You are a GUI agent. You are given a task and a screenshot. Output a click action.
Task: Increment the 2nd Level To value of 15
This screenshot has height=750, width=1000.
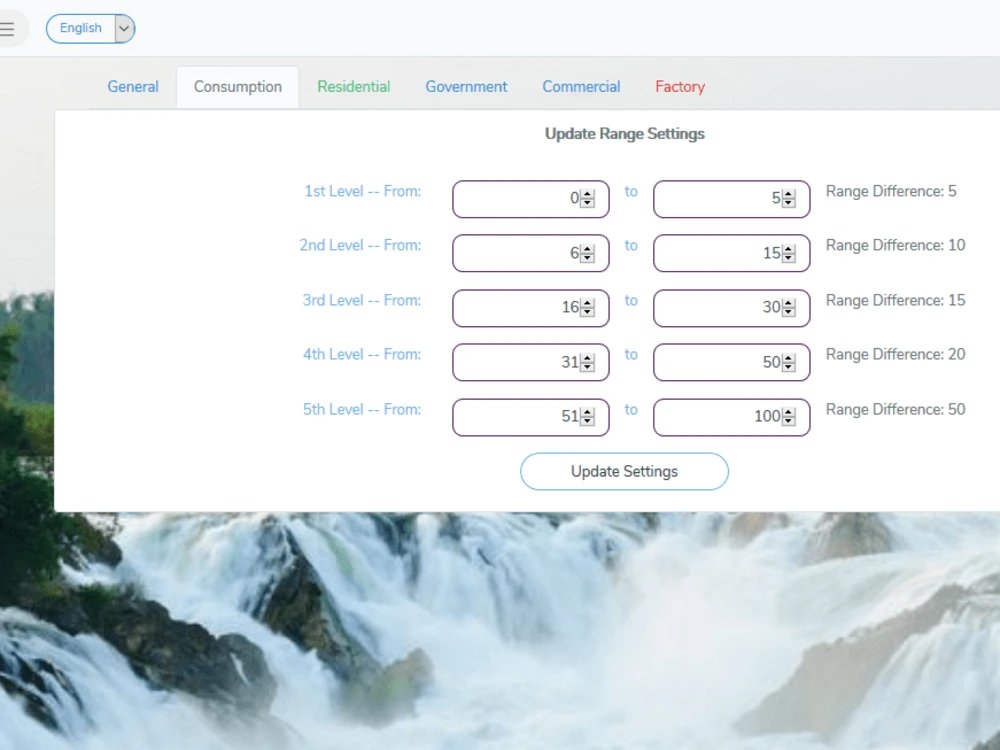pyautogui.click(x=788, y=248)
